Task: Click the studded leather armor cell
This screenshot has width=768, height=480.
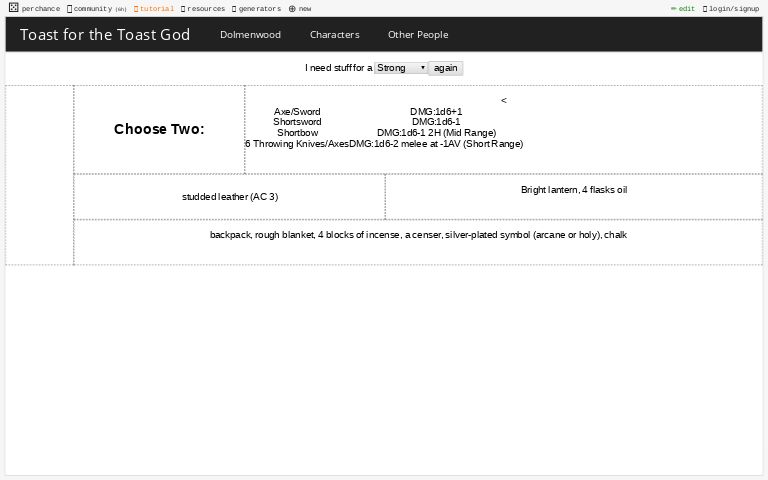Action: [x=230, y=197]
